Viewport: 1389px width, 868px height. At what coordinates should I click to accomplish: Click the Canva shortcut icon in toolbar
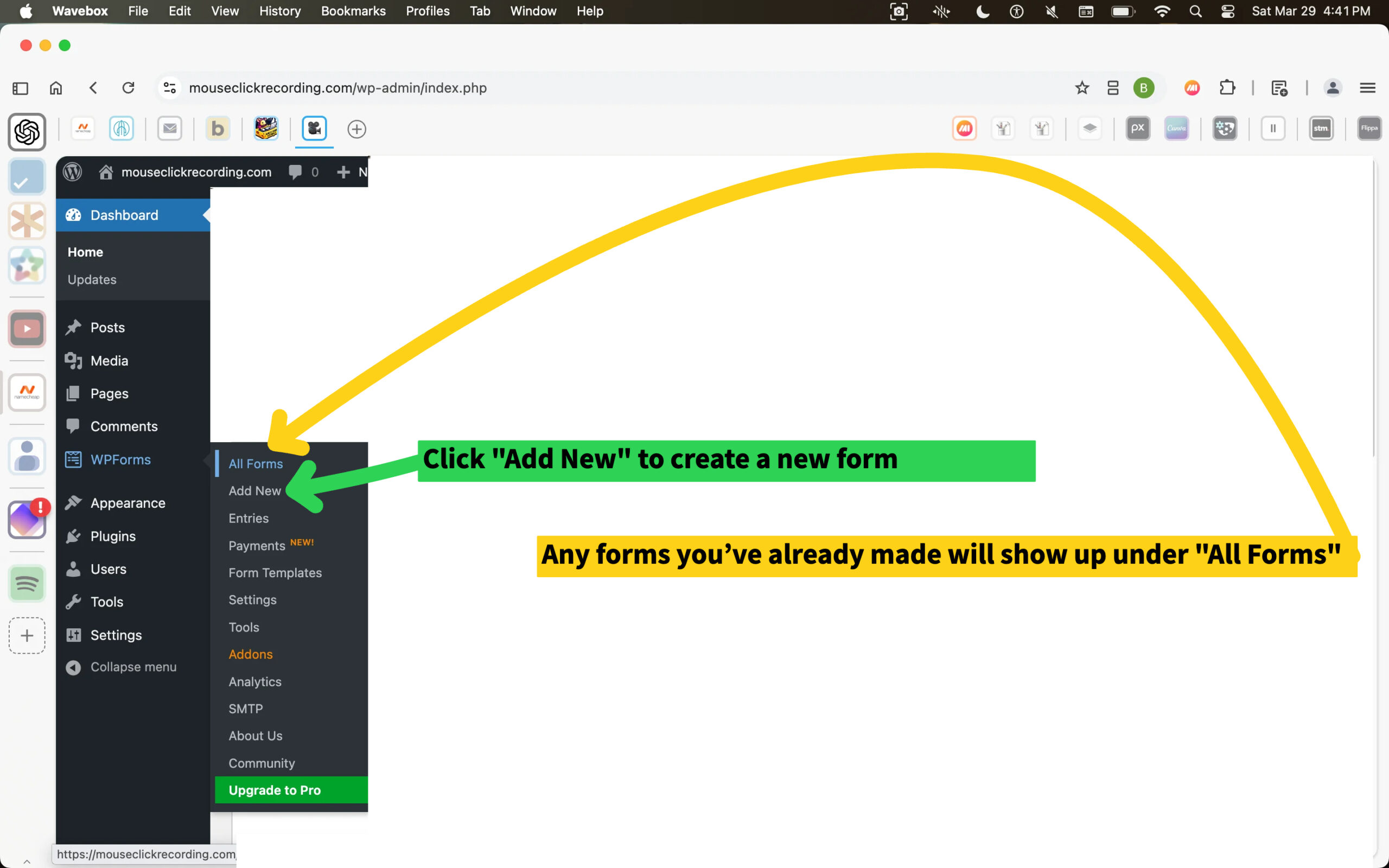tap(1176, 129)
